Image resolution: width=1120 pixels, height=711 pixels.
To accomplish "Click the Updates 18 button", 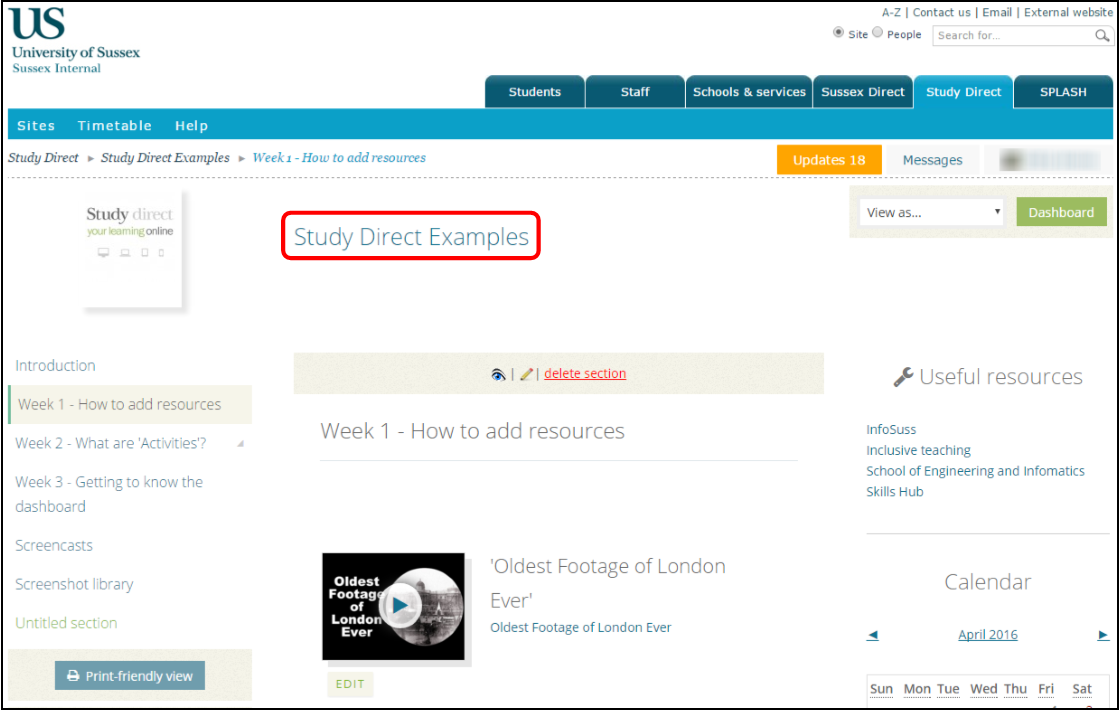I will 829,160.
